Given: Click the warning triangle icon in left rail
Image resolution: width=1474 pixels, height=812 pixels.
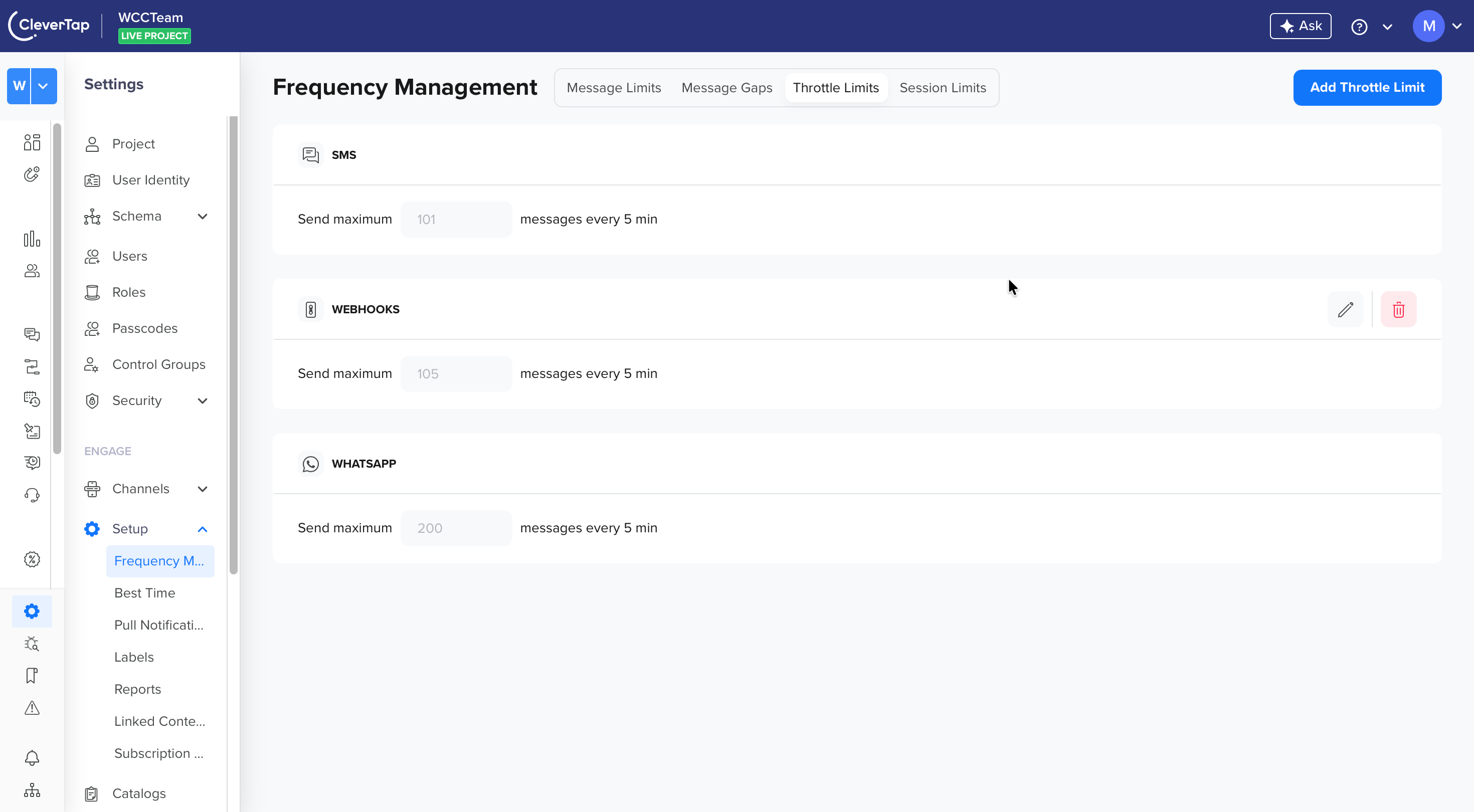Looking at the screenshot, I should click(x=32, y=708).
